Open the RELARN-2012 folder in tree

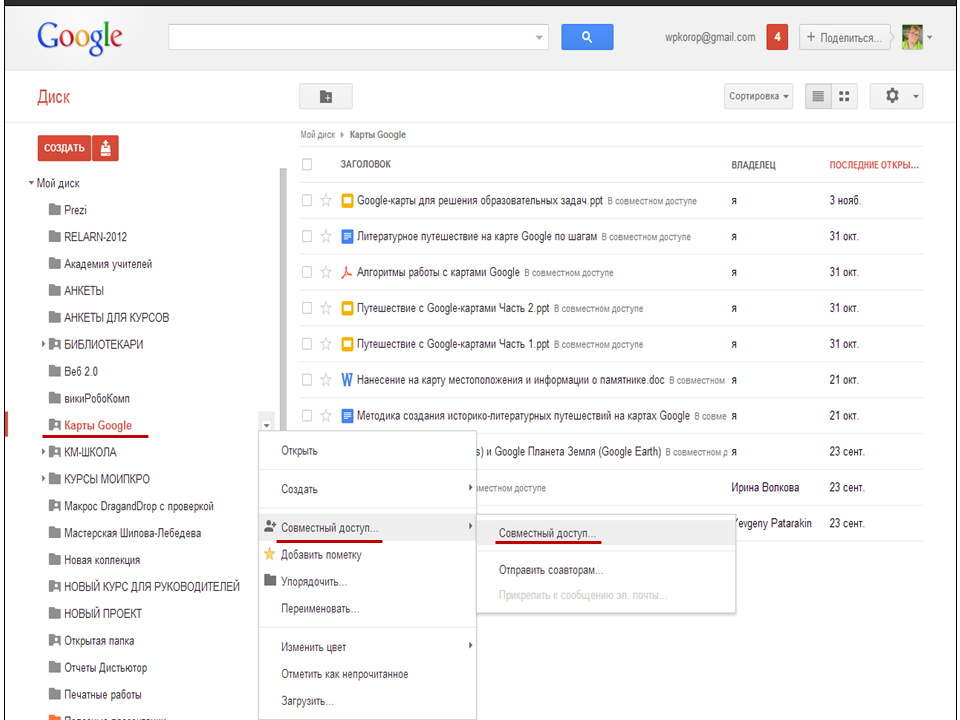click(96, 236)
